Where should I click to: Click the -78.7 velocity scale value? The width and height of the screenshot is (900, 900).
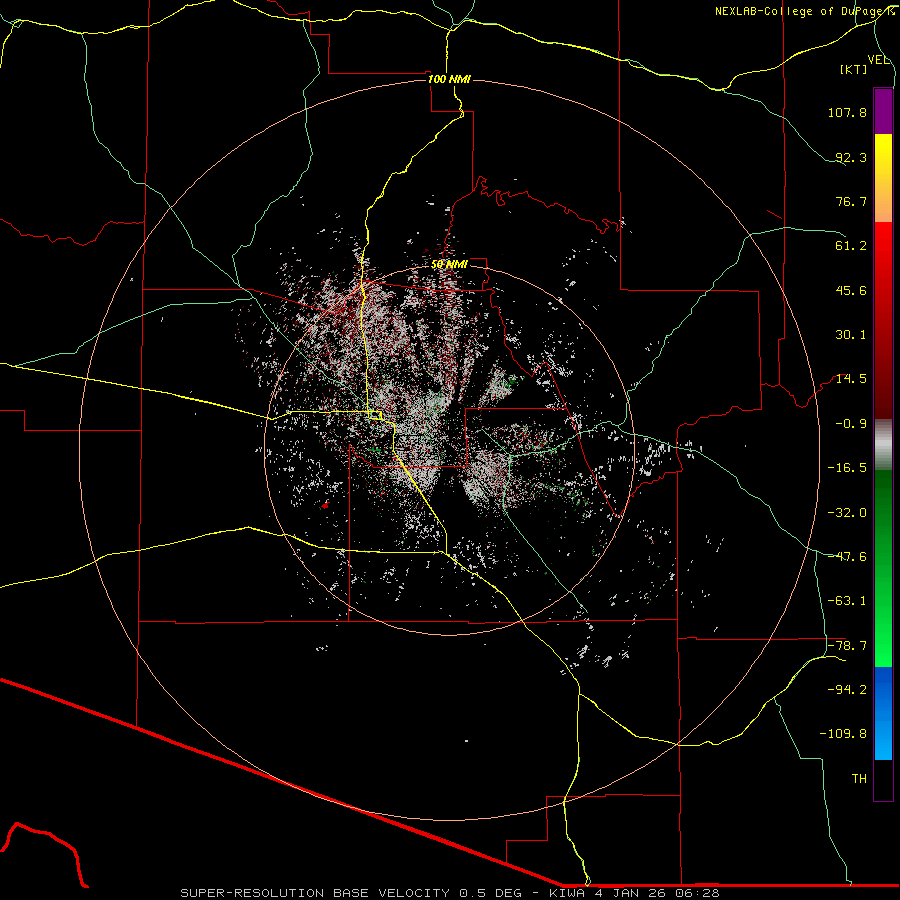[x=847, y=646]
